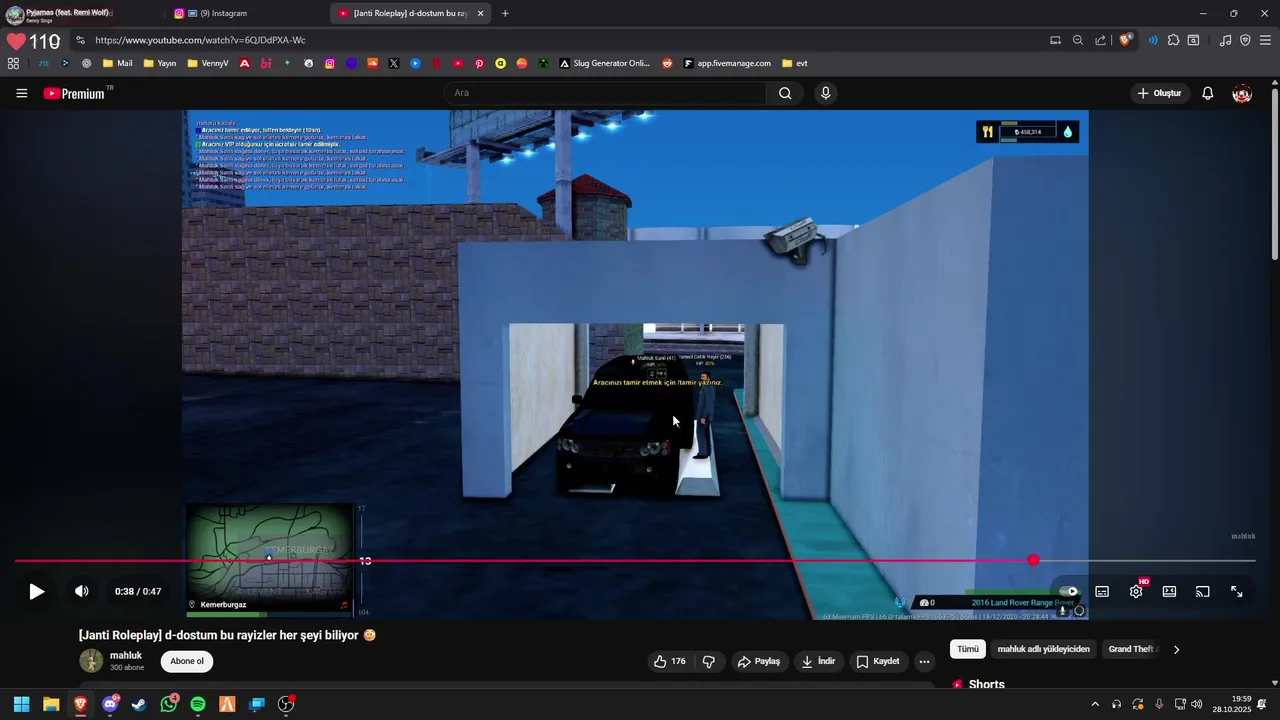Click the video progress bar near the start

[40, 561]
